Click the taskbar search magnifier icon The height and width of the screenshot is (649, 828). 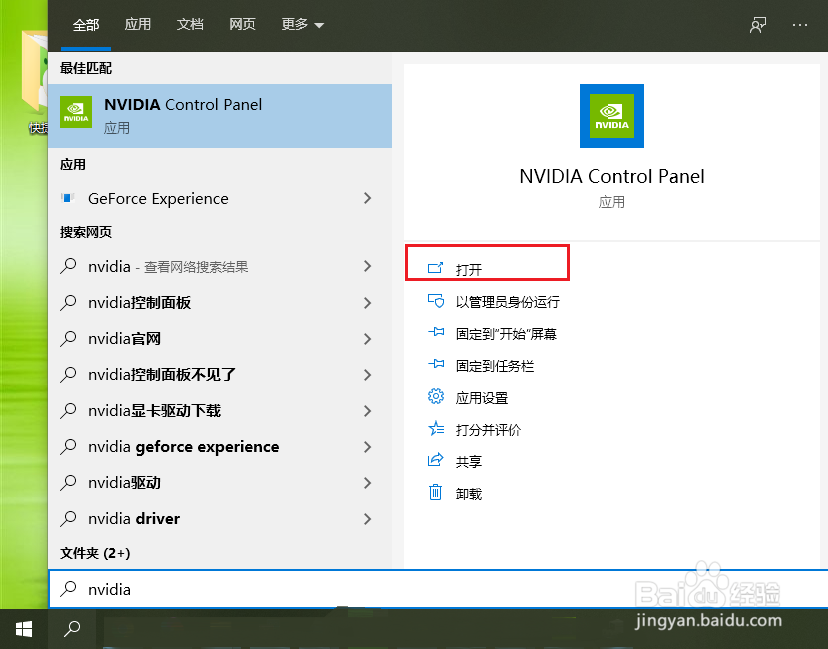click(70, 628)
